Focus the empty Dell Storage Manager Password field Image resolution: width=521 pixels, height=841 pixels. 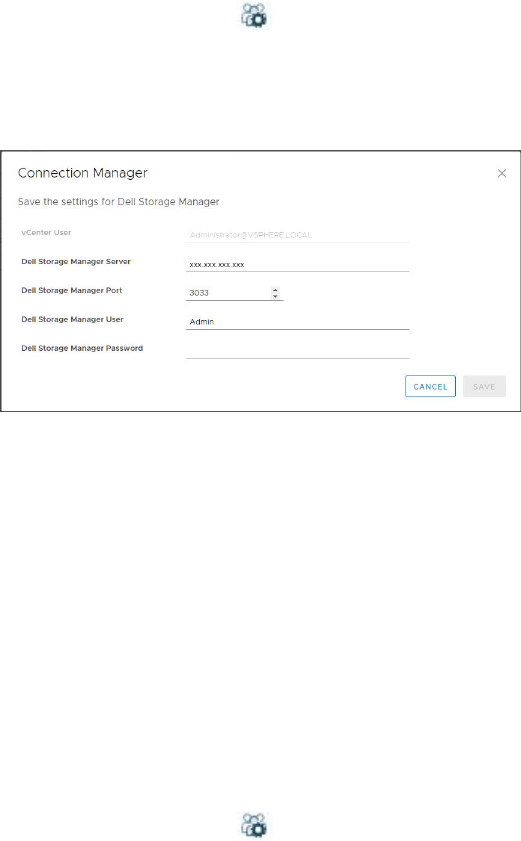297,350
